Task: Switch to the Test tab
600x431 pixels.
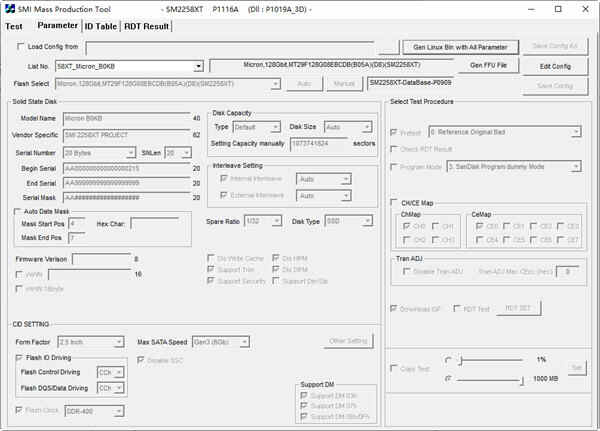Action: [14, 26]
